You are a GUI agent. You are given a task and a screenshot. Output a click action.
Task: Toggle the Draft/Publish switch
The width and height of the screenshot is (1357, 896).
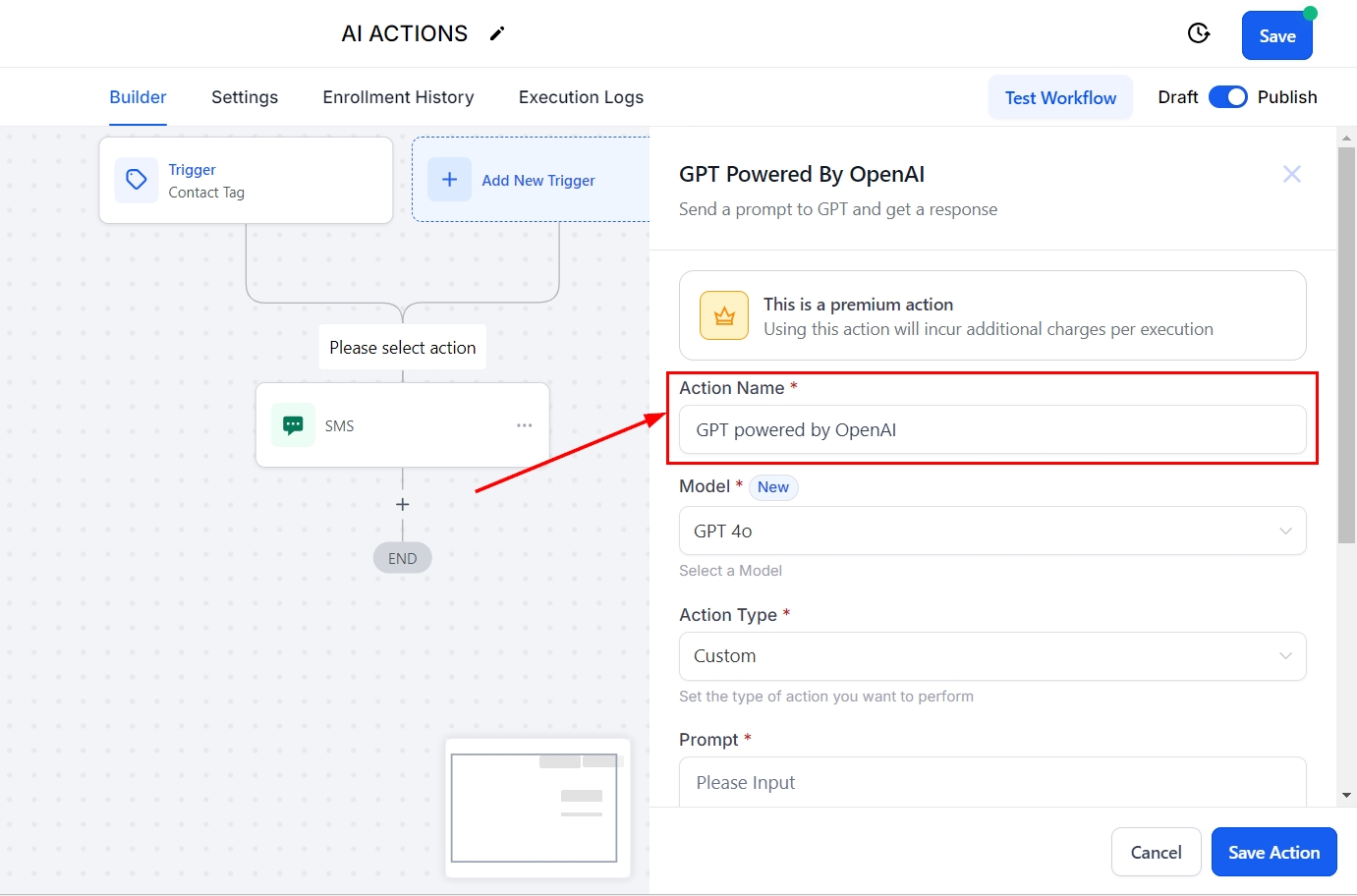tap(1227, 97)
